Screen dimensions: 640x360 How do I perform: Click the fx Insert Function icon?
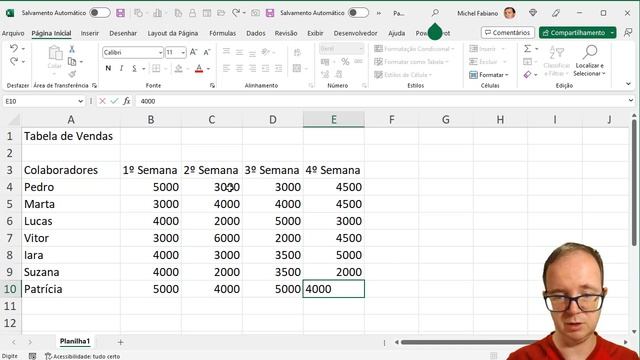127,101
